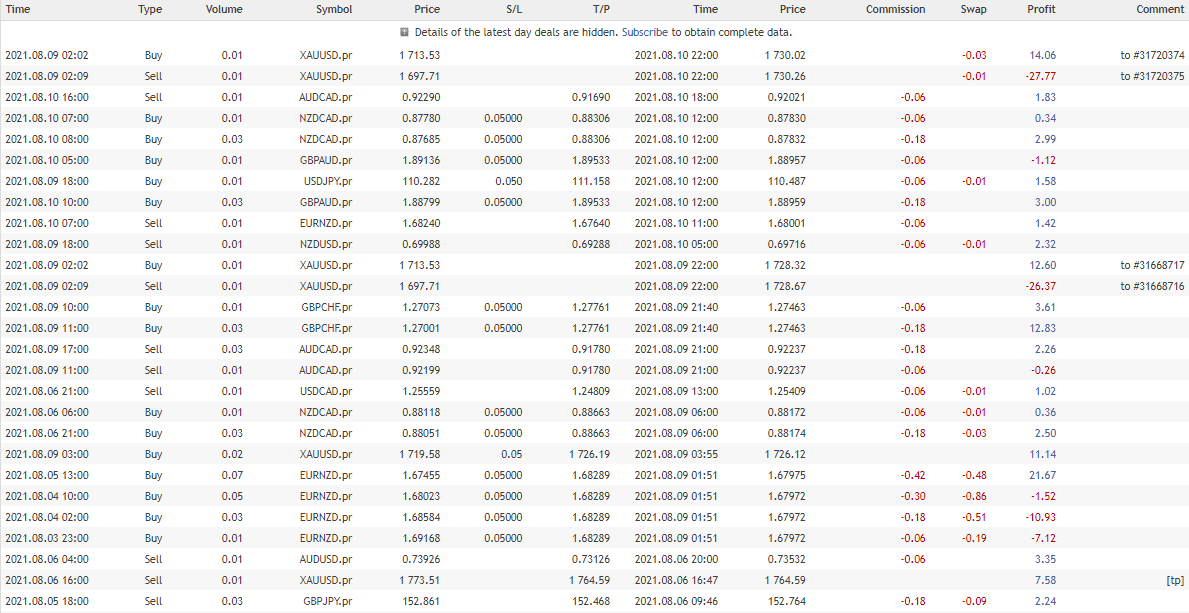The image size is (1189, 613).
Task: Follow the "to #31720374" comment link
Action: (1153, 55)
